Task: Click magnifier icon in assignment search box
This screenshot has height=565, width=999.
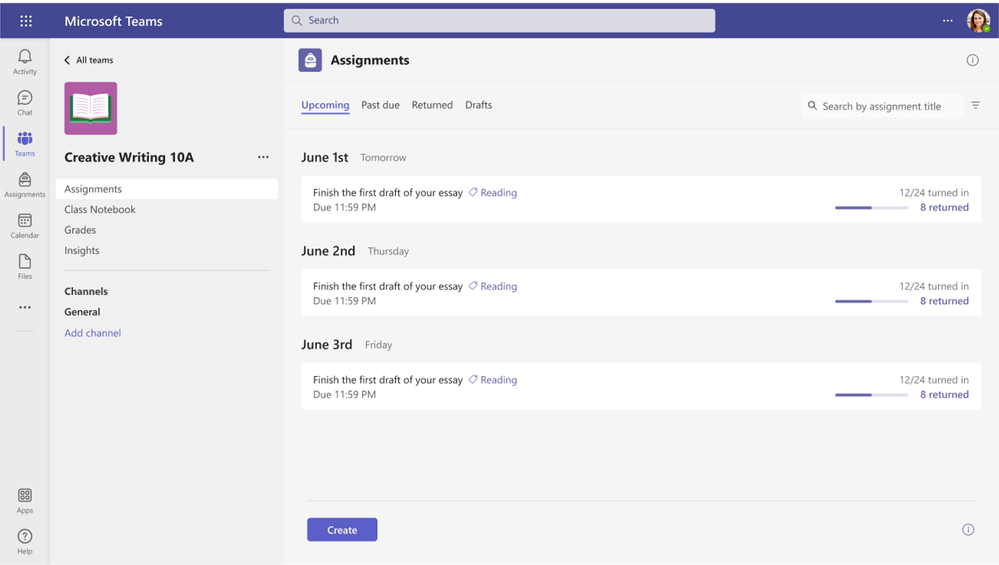Action: pos(812,106)
